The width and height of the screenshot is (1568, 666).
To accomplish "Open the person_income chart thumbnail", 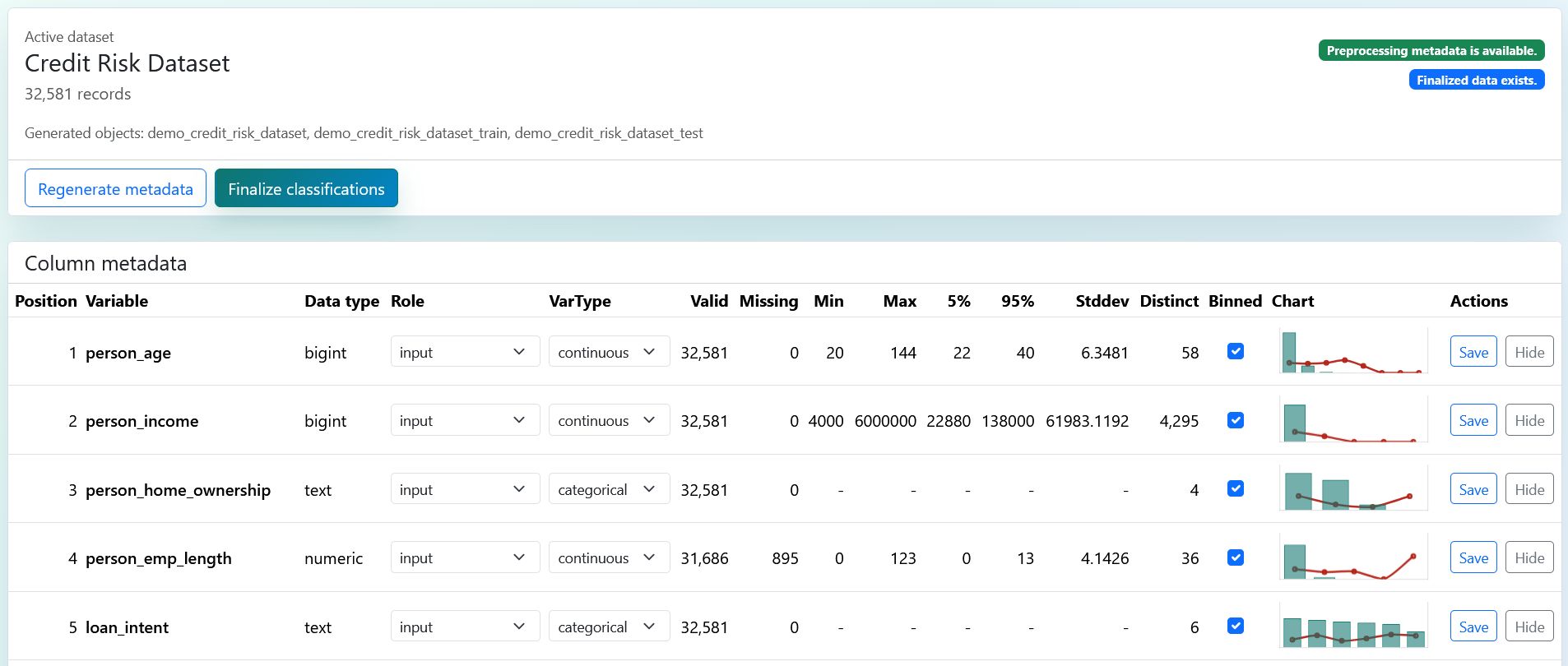I will point(1353,420).
